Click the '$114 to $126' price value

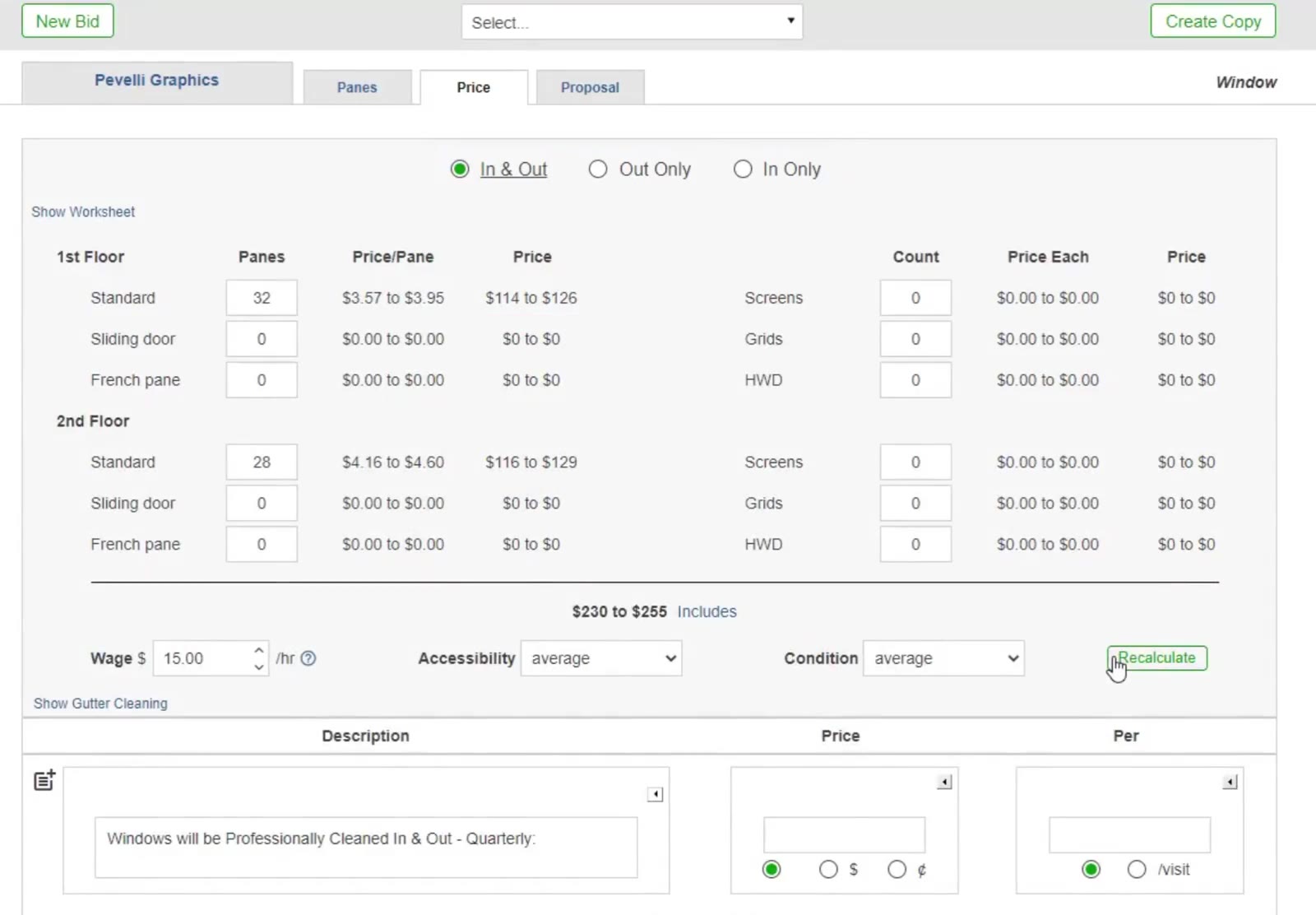531,298
